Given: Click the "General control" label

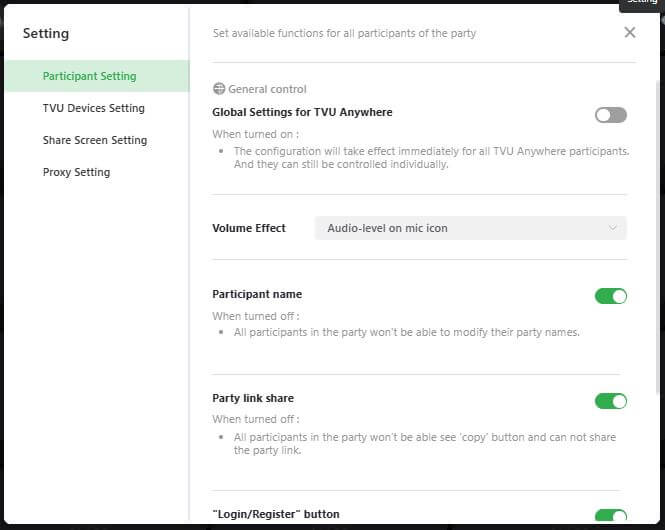Looking at the screenshot, I should (267, 89).
